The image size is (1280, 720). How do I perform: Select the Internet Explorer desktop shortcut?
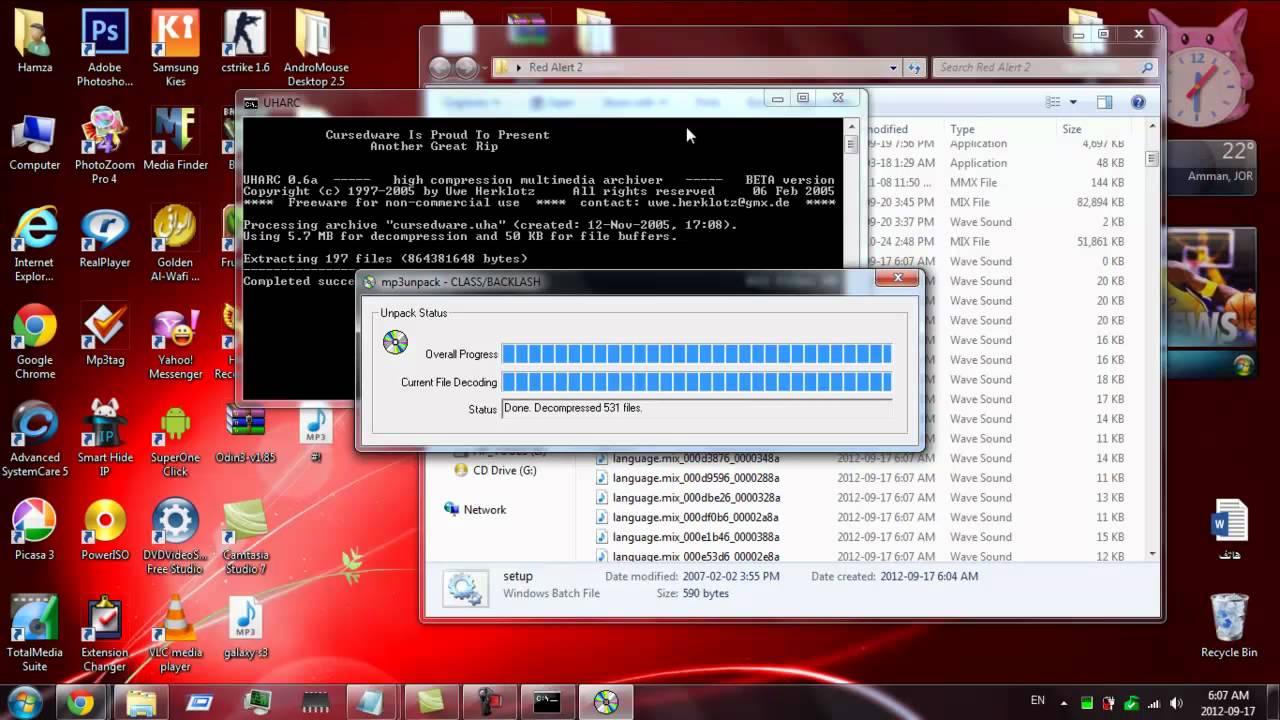point(35,243)
